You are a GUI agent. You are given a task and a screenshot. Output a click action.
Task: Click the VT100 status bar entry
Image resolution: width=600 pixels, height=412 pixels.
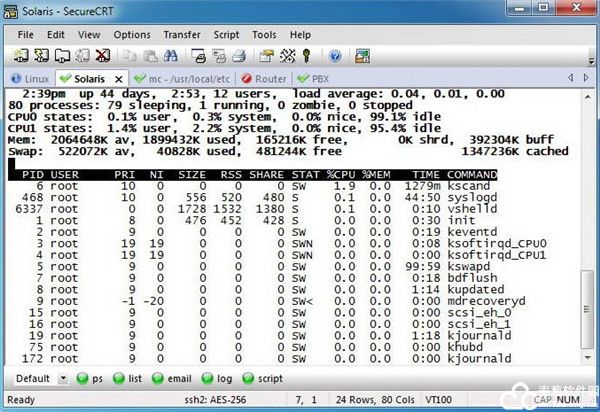(x=438, y=400)
